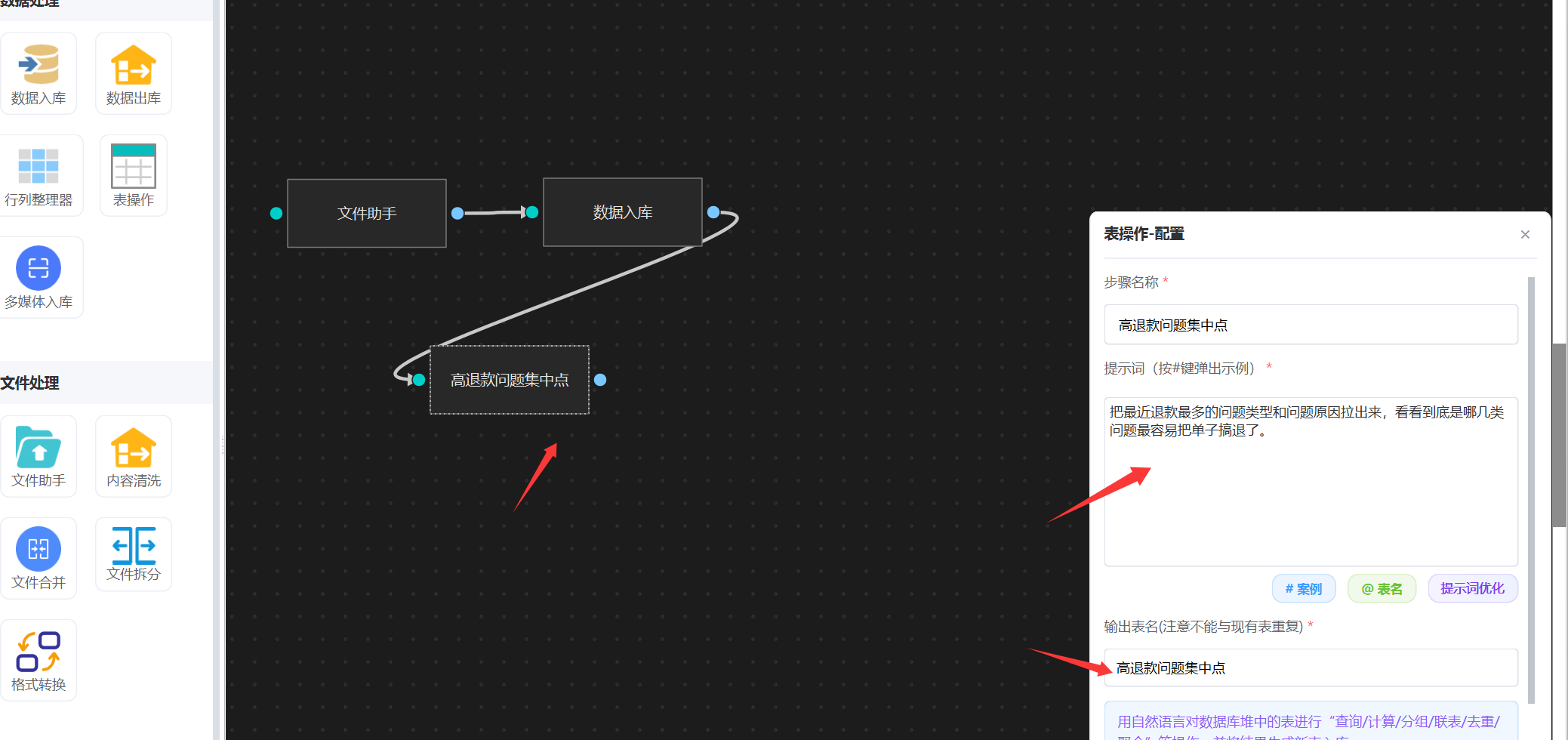Click into the 提示词 text area

[x=1311, y=483]
